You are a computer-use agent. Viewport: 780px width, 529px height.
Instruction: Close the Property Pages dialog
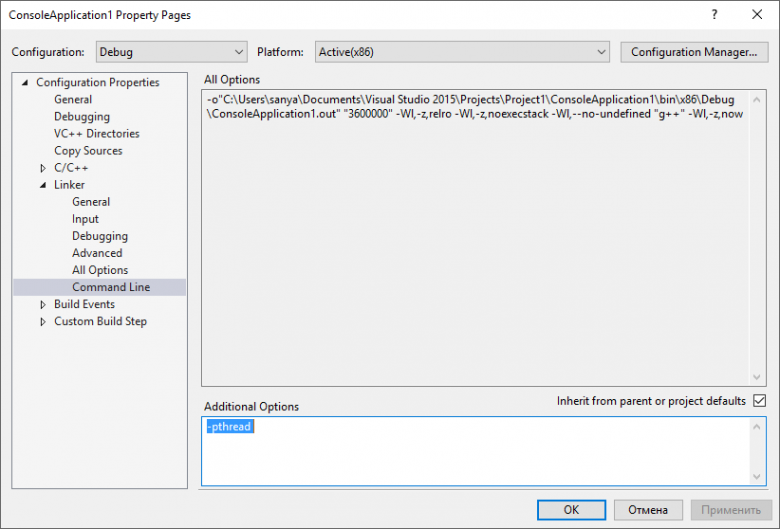[x=757, y=14]
